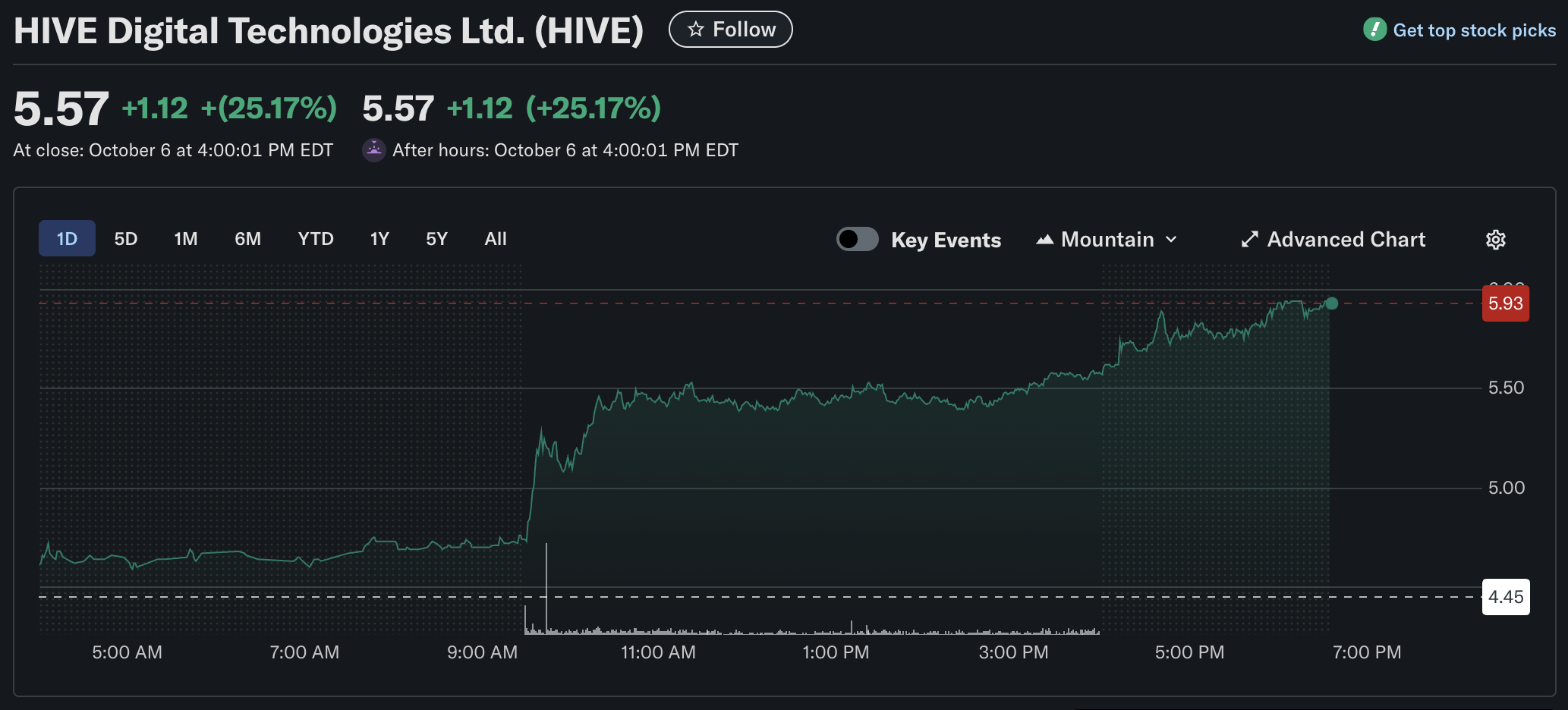1568x710 pixels.
Task: Select the 1M range tab
Action: pos(186,239)
